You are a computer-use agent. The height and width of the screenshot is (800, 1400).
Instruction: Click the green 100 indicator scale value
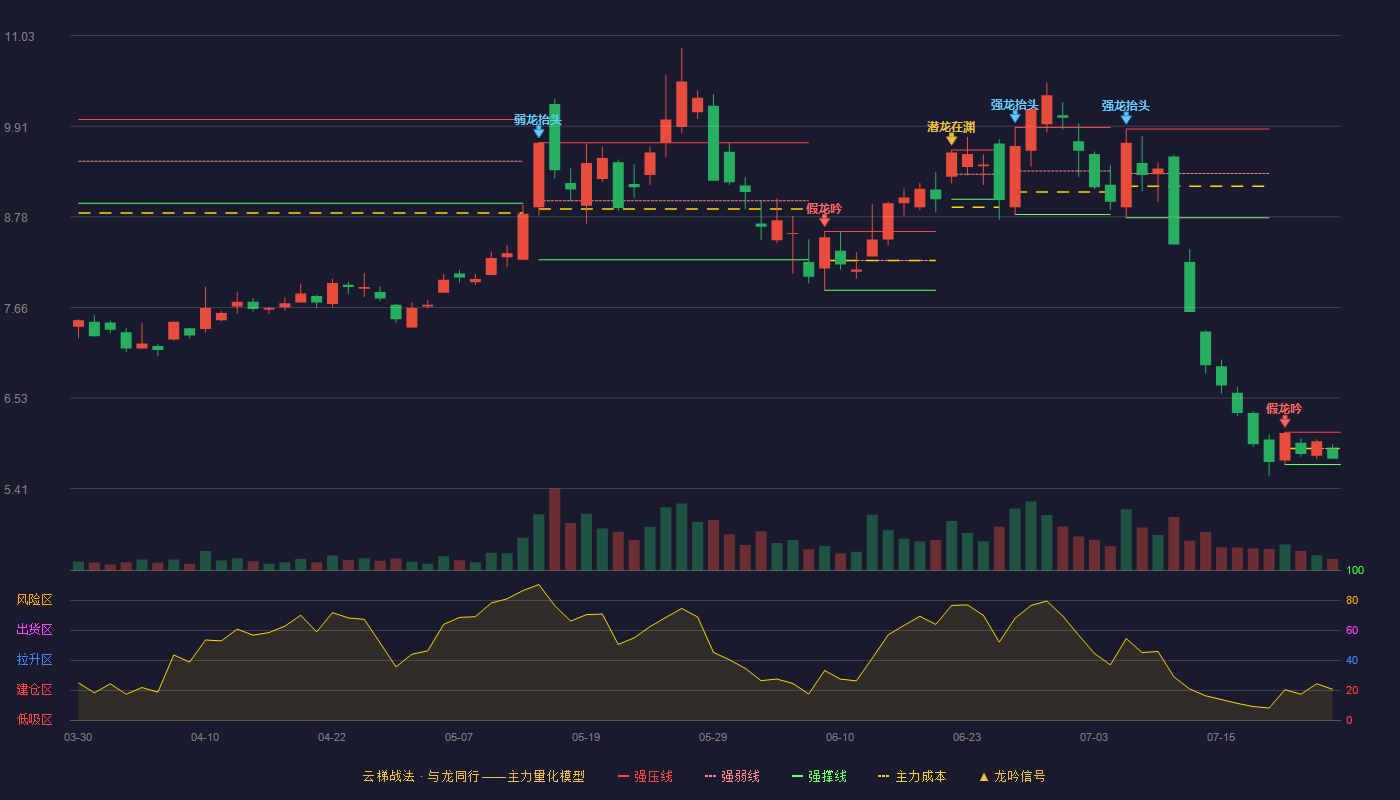click(x=1355, y=571)
